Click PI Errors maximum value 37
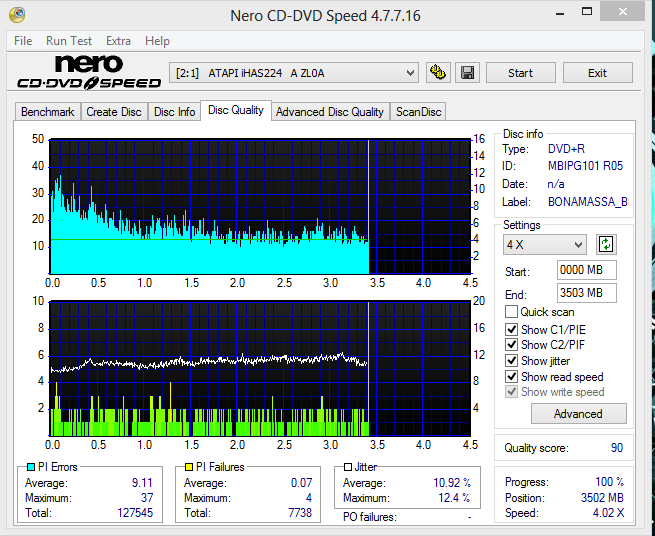 click(x=147, y=498)
